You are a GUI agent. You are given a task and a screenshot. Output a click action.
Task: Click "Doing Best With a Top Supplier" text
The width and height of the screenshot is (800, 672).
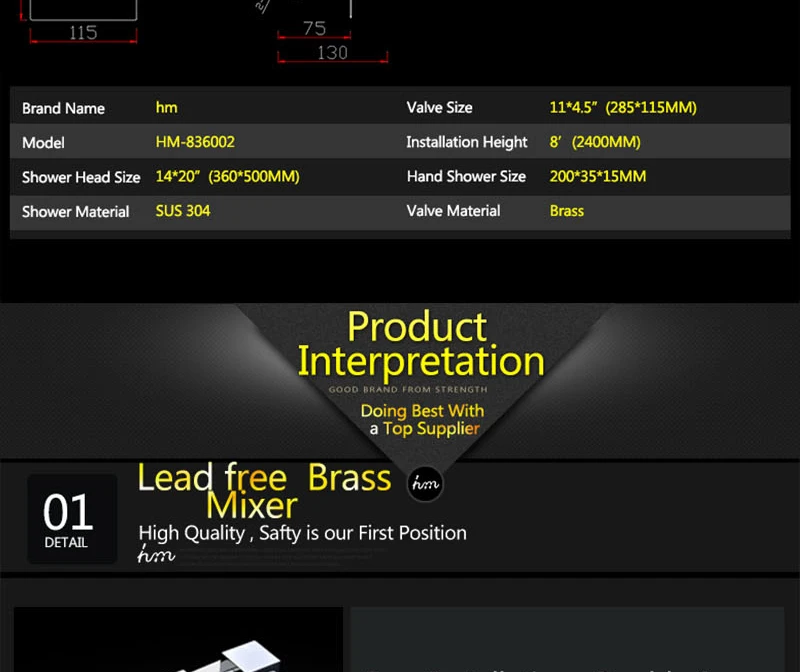coord(423,419)
